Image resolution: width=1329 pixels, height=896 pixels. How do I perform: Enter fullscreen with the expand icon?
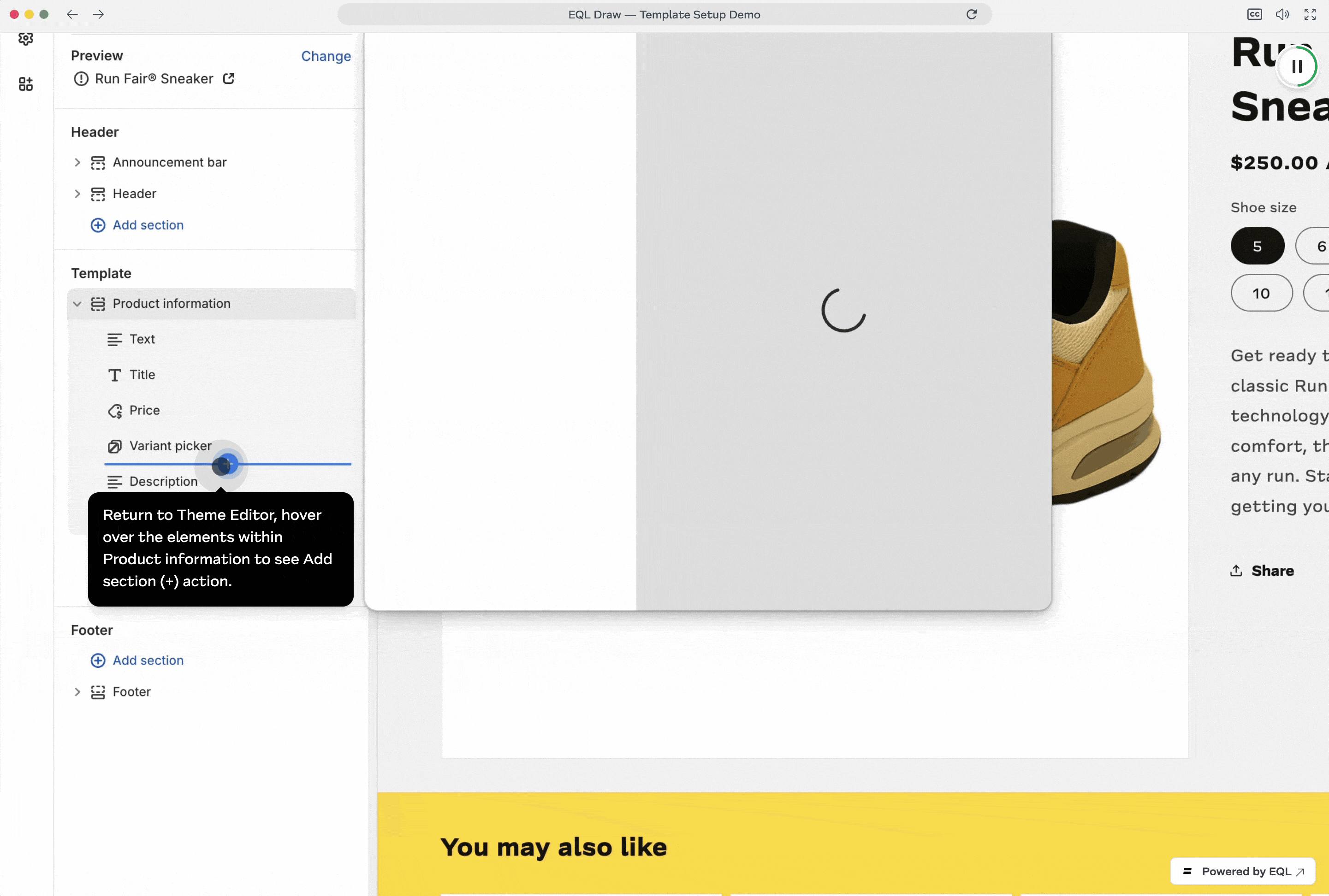(1310, 14)
